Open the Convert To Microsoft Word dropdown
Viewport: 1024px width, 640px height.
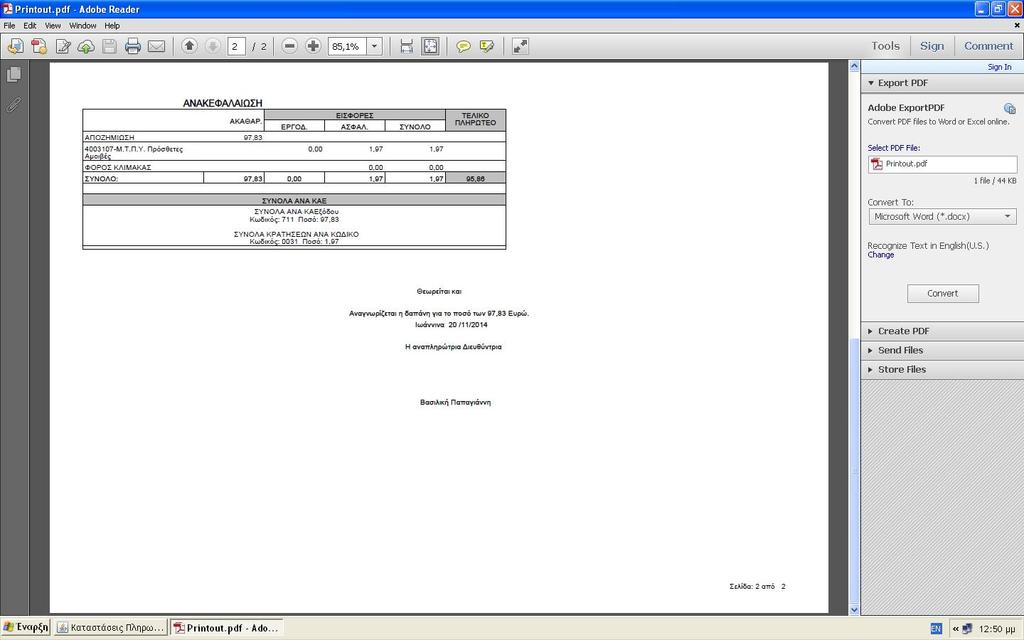click(942, 216)
